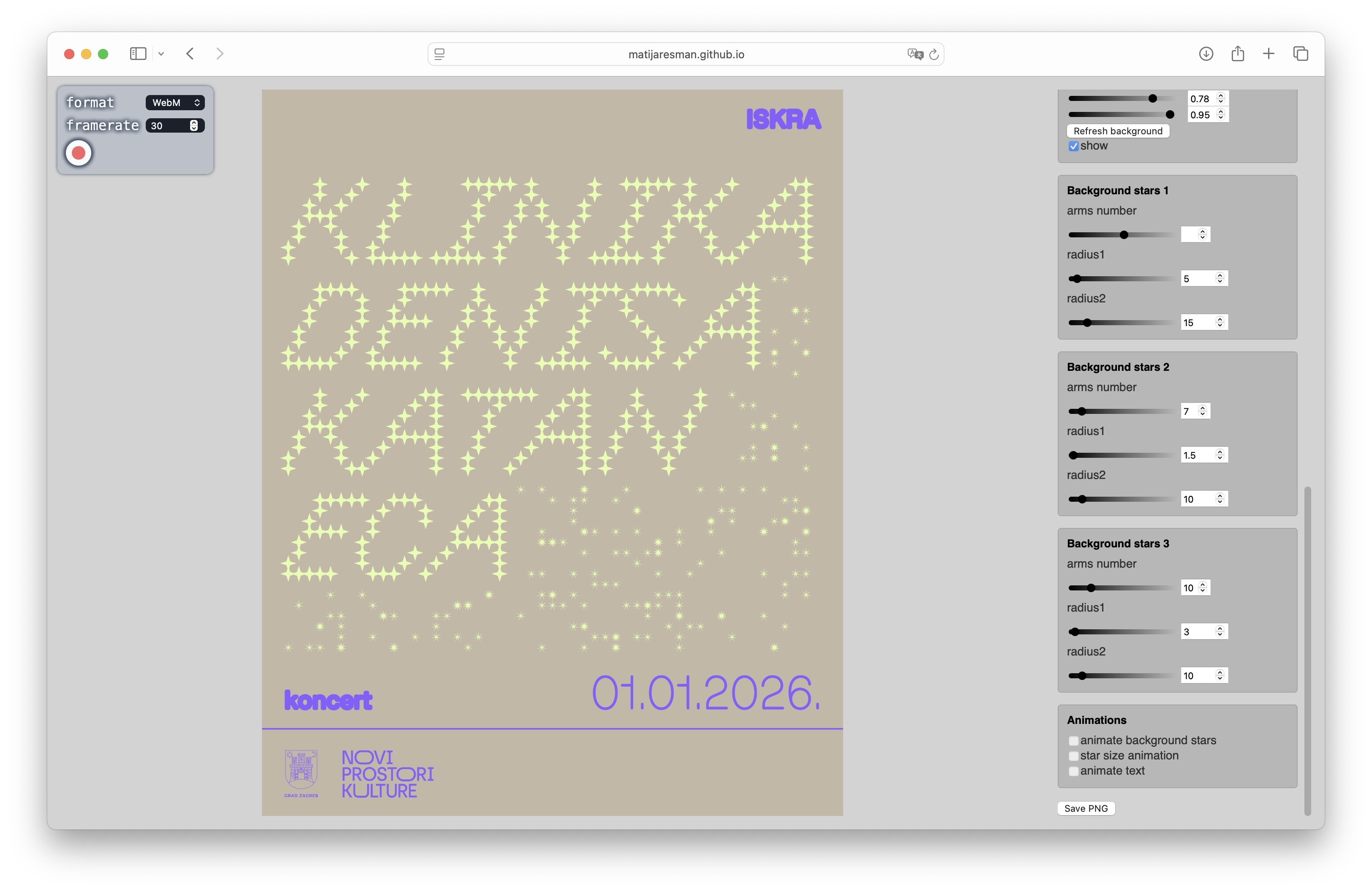The width and height of the screenshot is (1372, 892).
Task: Open a new tab with plus icon
Action: pos(1268,54)
